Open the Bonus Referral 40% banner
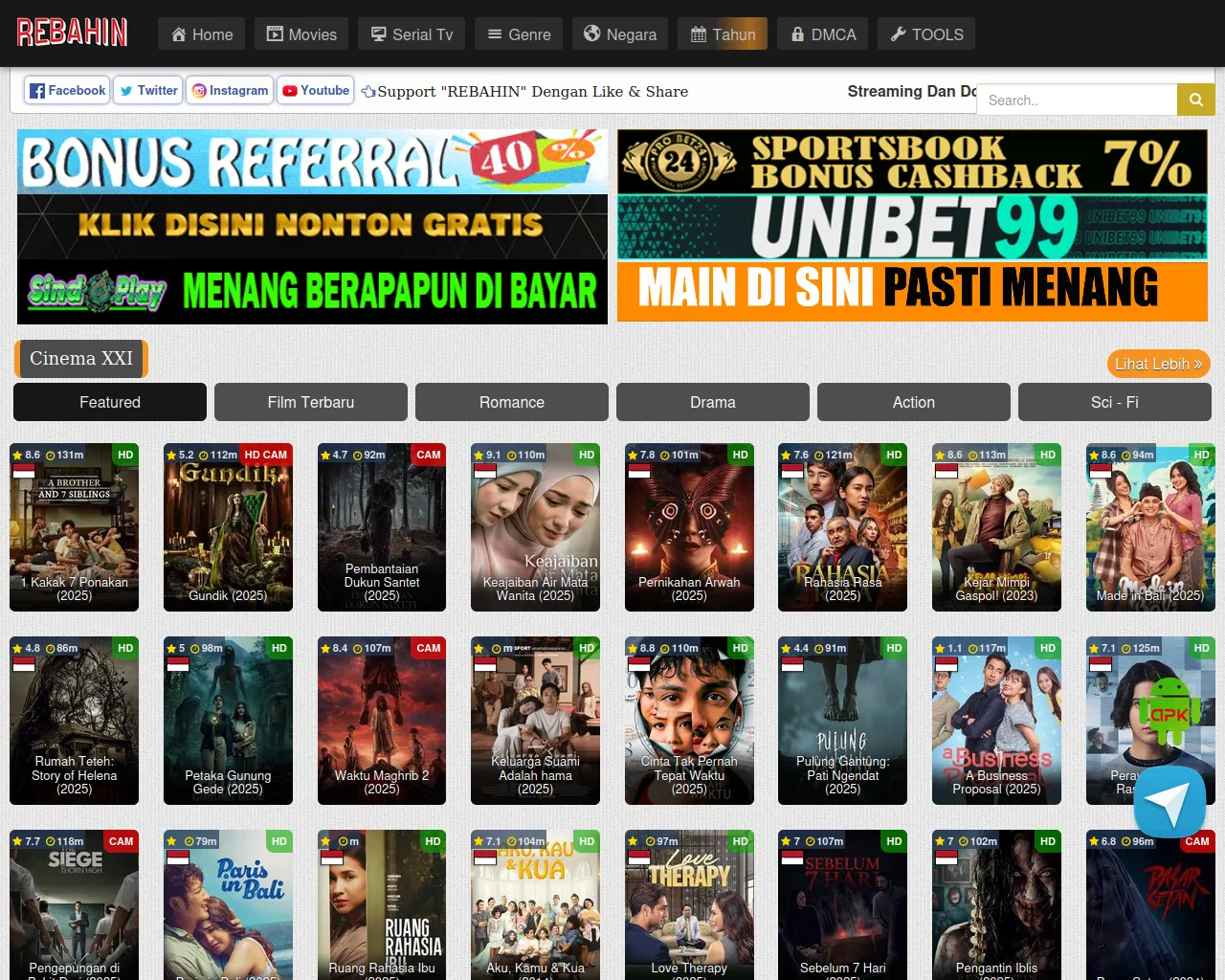1225x980 pixels. pyautogui.click(x=312, y=162)
